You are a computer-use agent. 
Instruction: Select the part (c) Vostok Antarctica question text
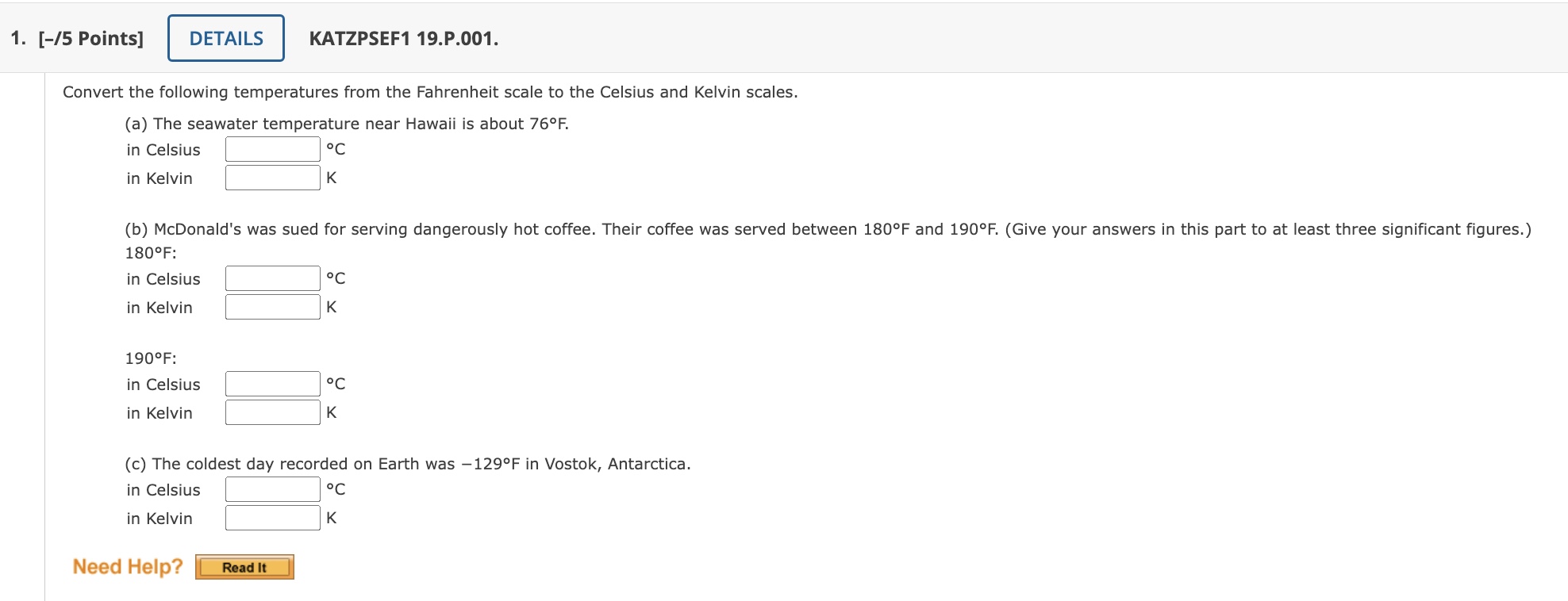407,463
